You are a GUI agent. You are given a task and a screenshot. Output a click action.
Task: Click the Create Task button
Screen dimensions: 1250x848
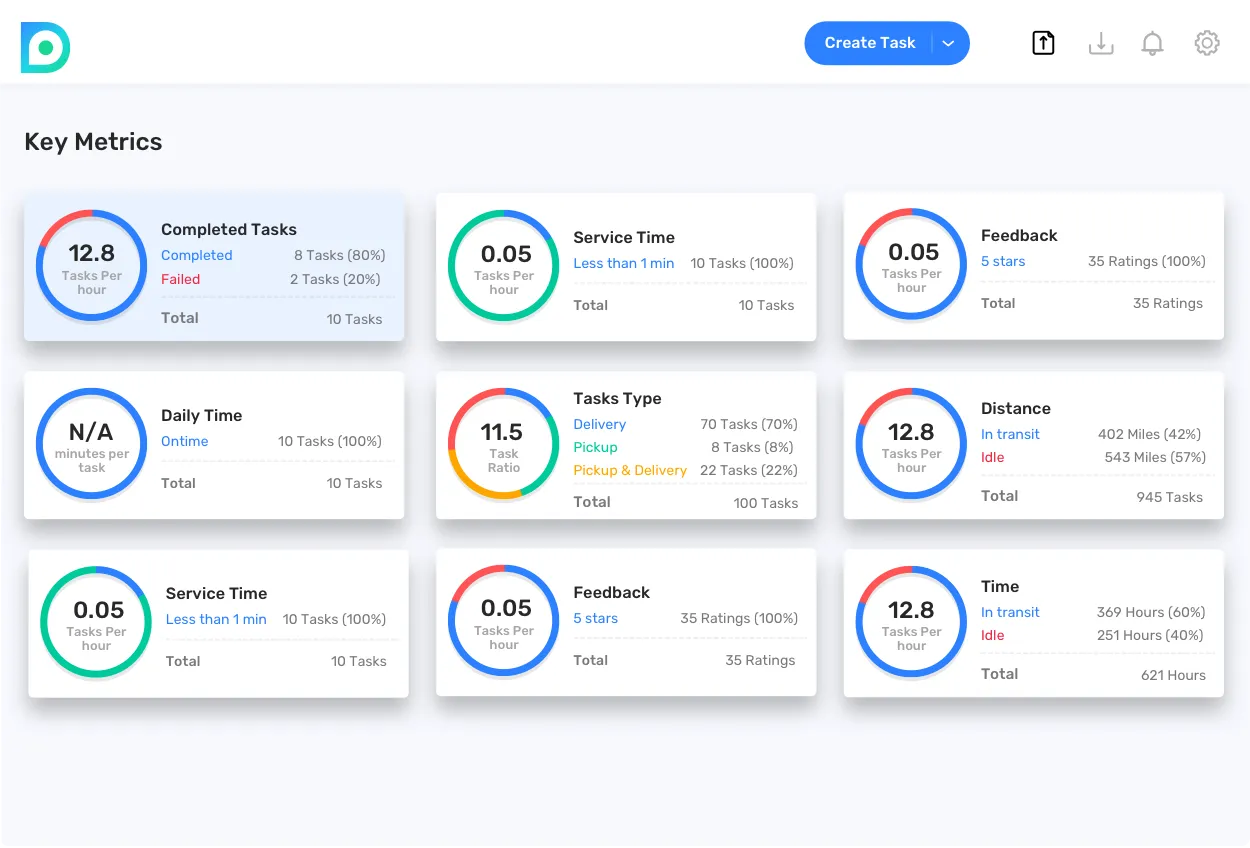(x=869, y=43)
